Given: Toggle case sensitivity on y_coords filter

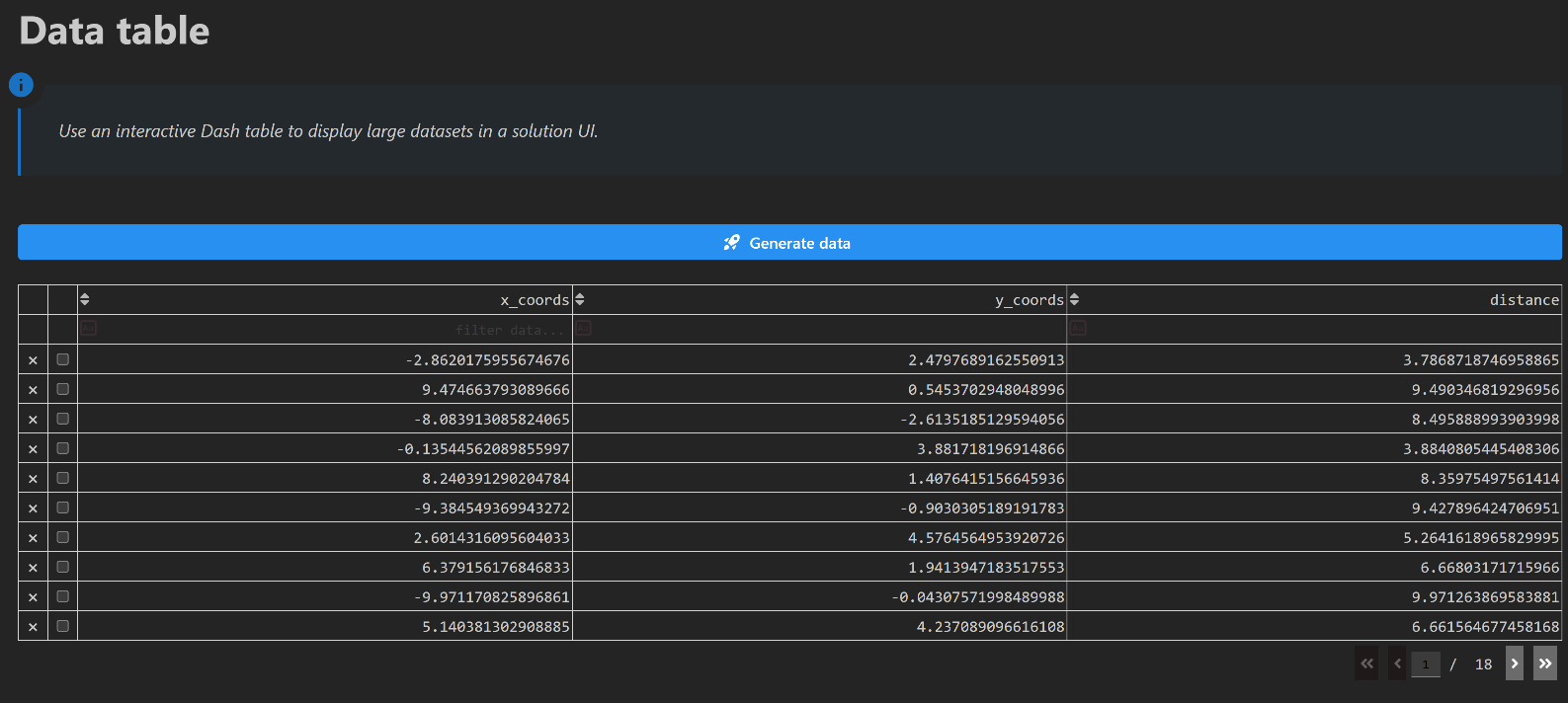Looking at the screenshot, I should pos(584,328).
